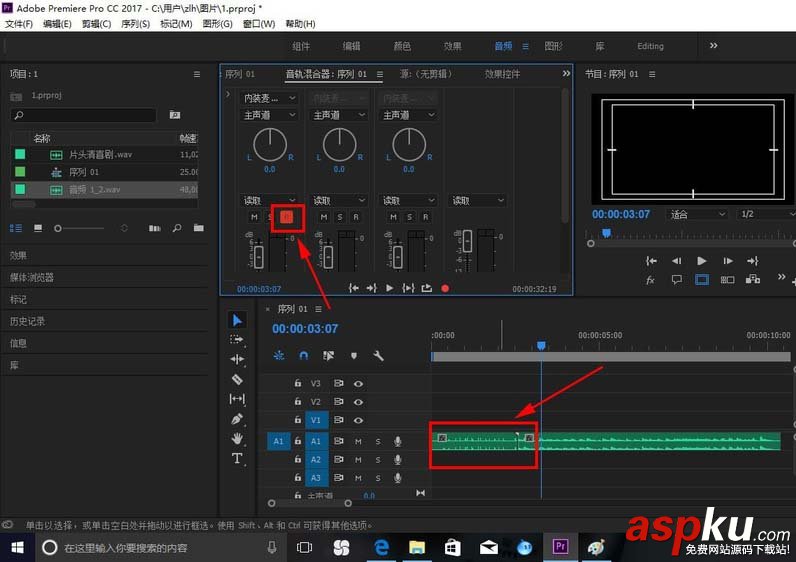Screen dimensions: 796x562
Task: Solo timeline track A2 with S button
Action: tap(378, 460)
